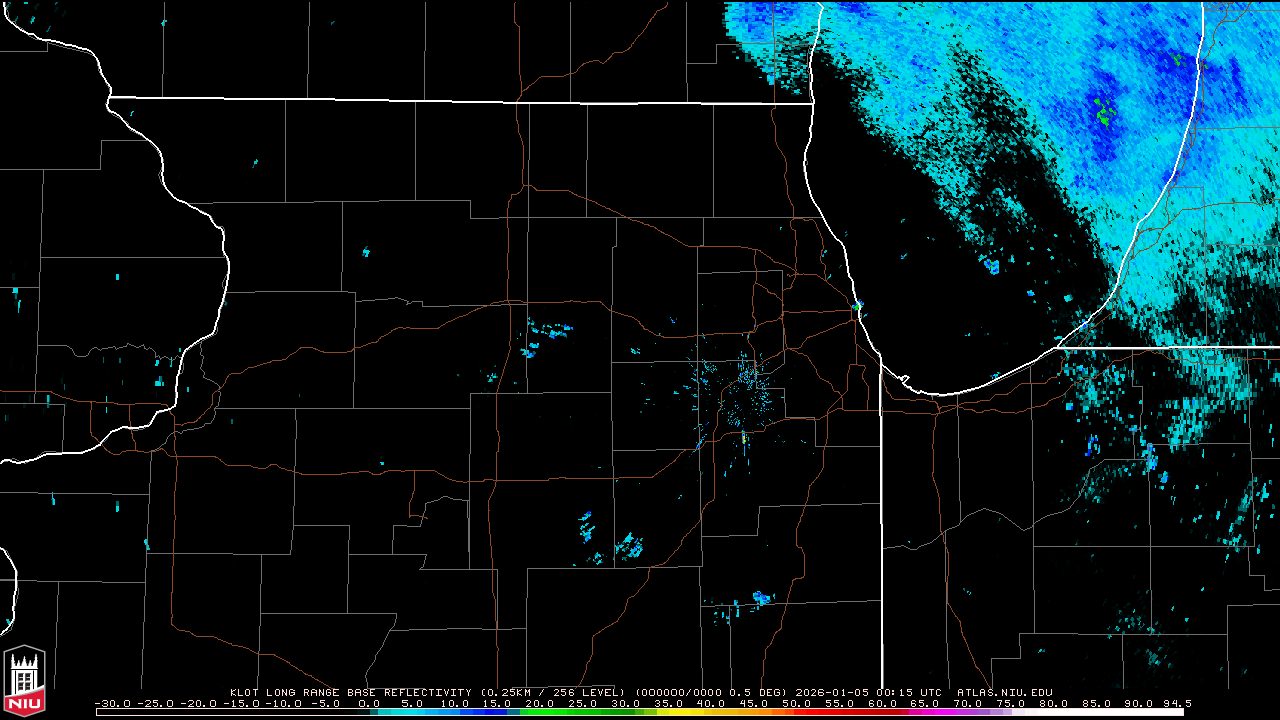Click the 75.0 label on the legend
This screenshot has height=720, width=1280.
click(1010, 703)
